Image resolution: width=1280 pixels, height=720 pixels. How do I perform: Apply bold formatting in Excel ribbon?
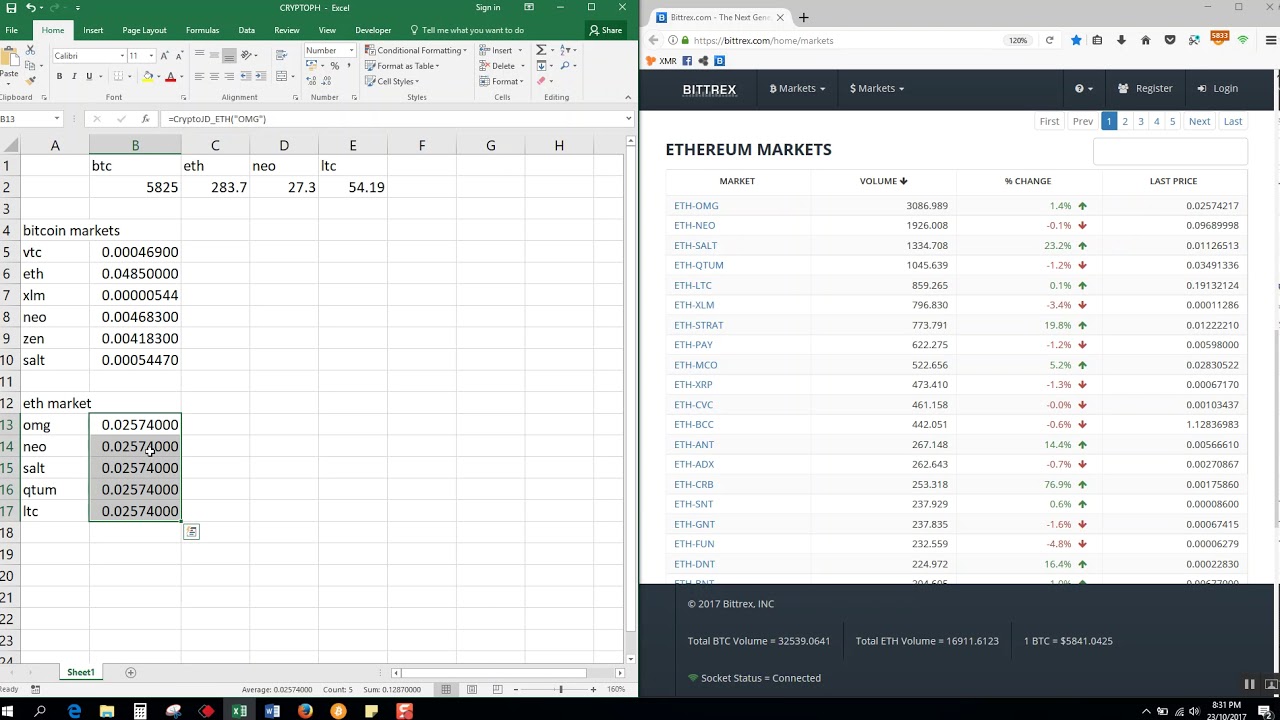point(59,76)
